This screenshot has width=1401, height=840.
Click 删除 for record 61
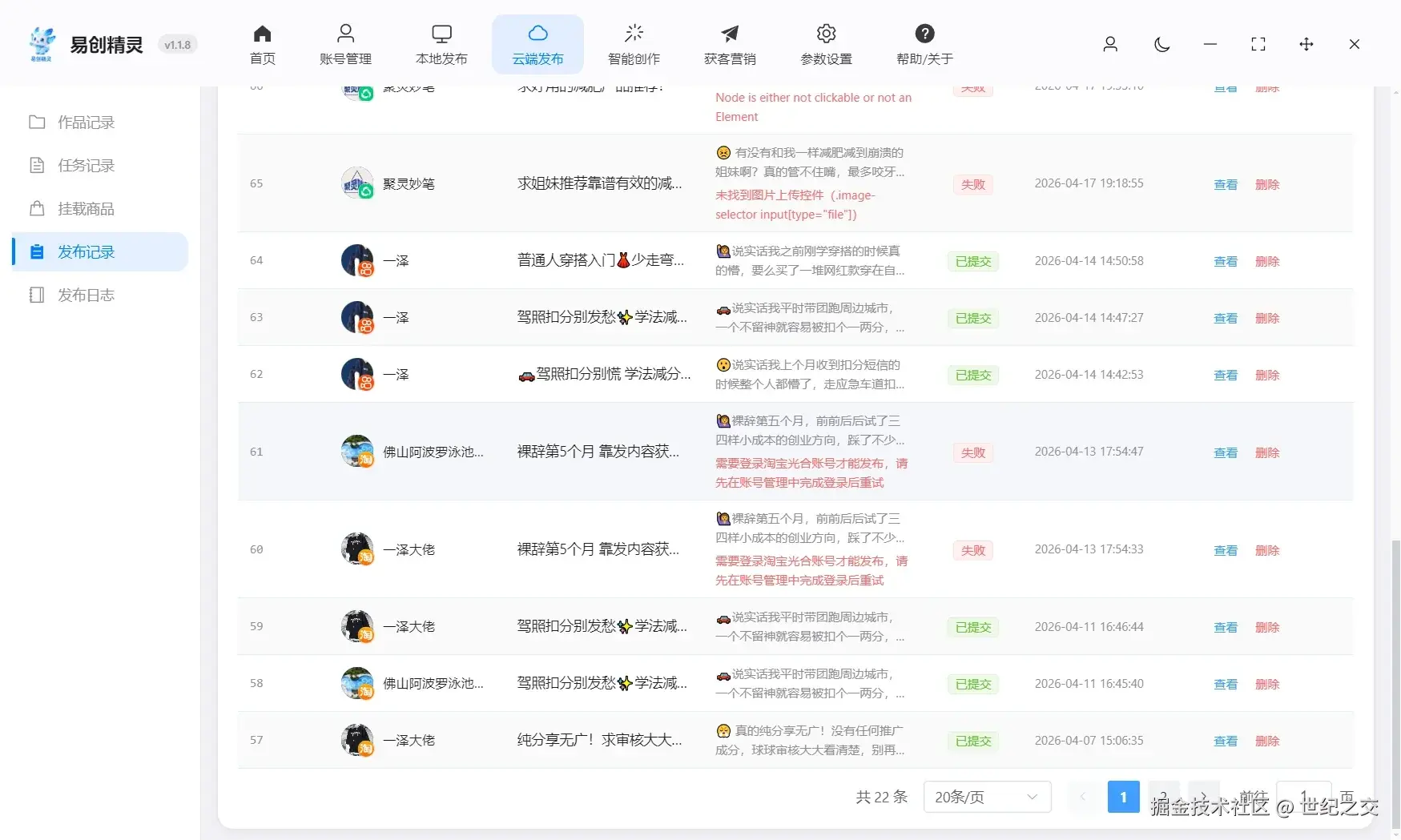point(1267,452)
